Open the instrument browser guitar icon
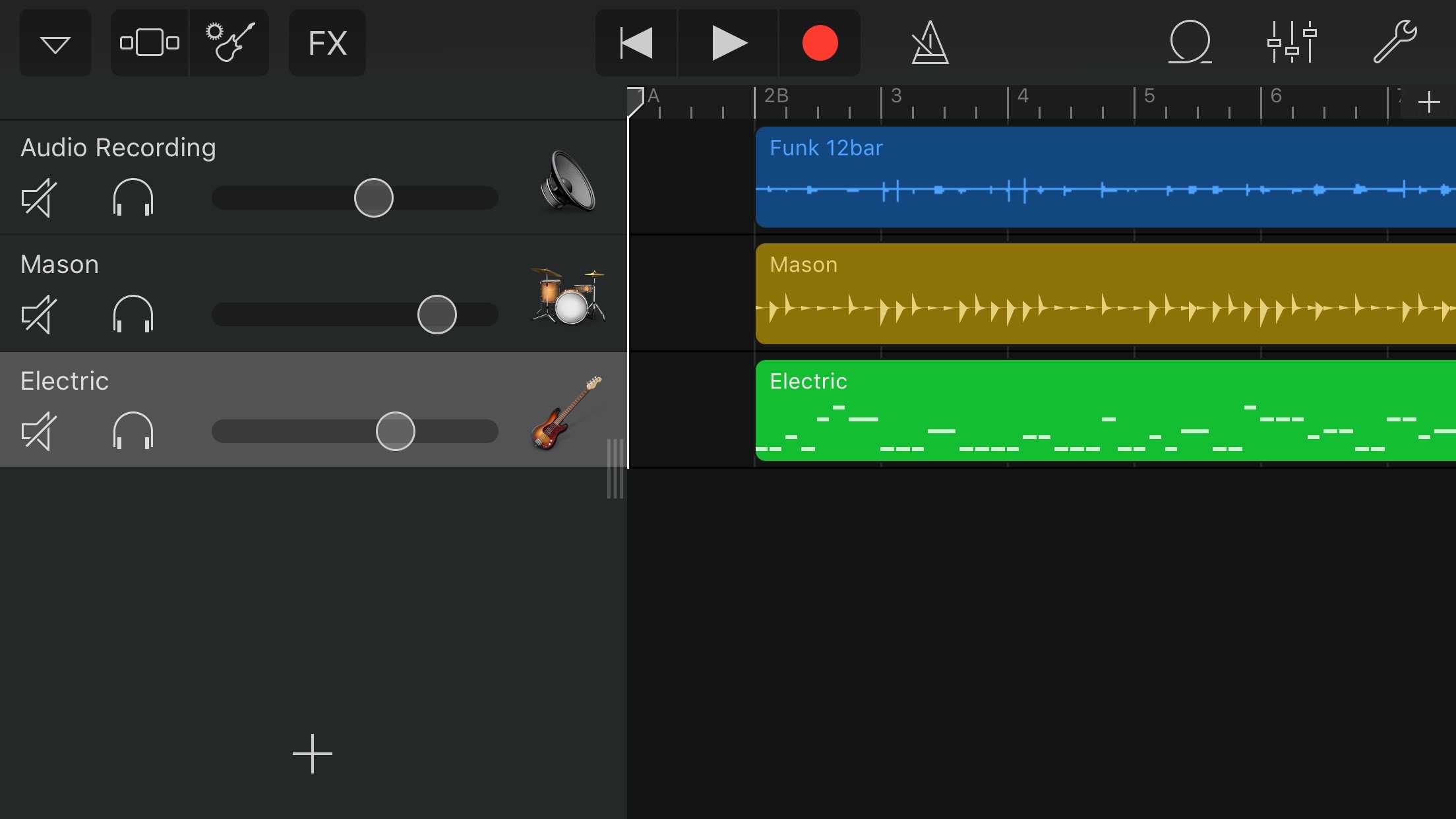Image resolution: width=1456 pixels, height=819 pixels. (229, 44)
